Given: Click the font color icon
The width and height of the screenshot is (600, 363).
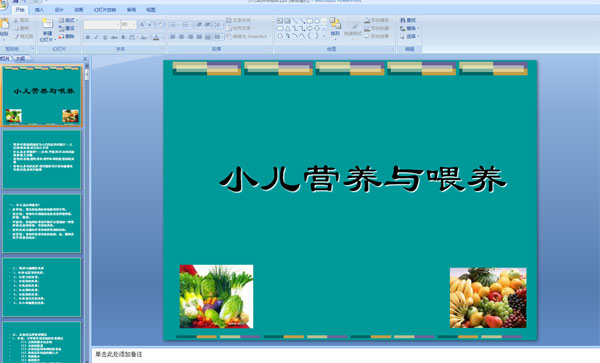Looking at the screenshot, I should (x=156, y=37).
